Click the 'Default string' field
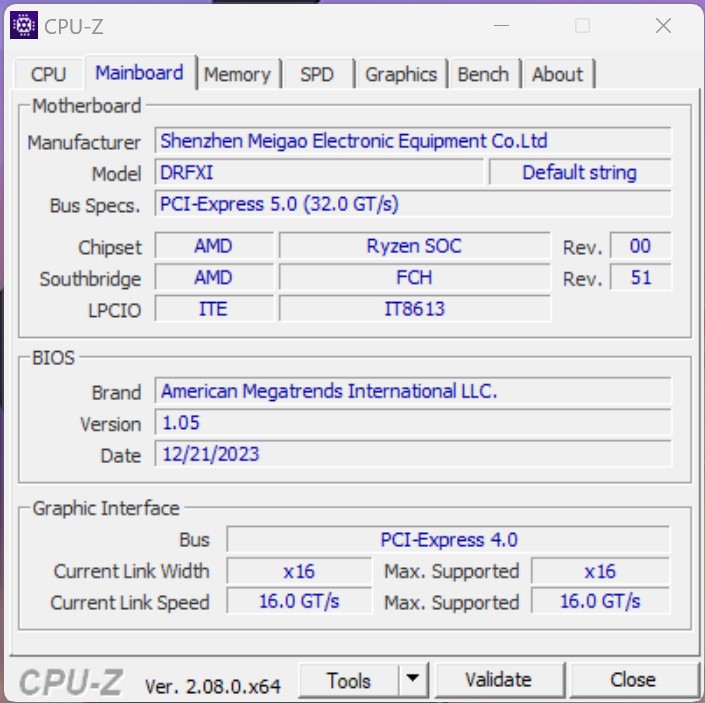Image resolution: width=705 pixels, height=703 pixels. click(x=580, y=172)
